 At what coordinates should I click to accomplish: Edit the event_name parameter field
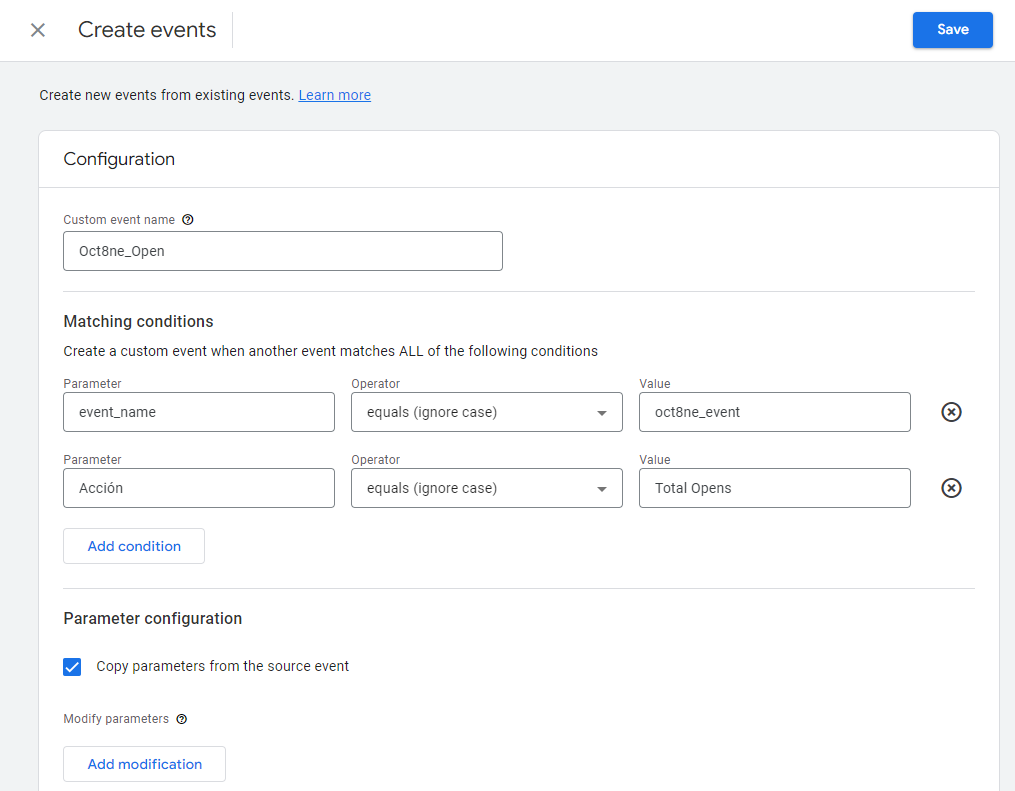[x=199, y=412]
